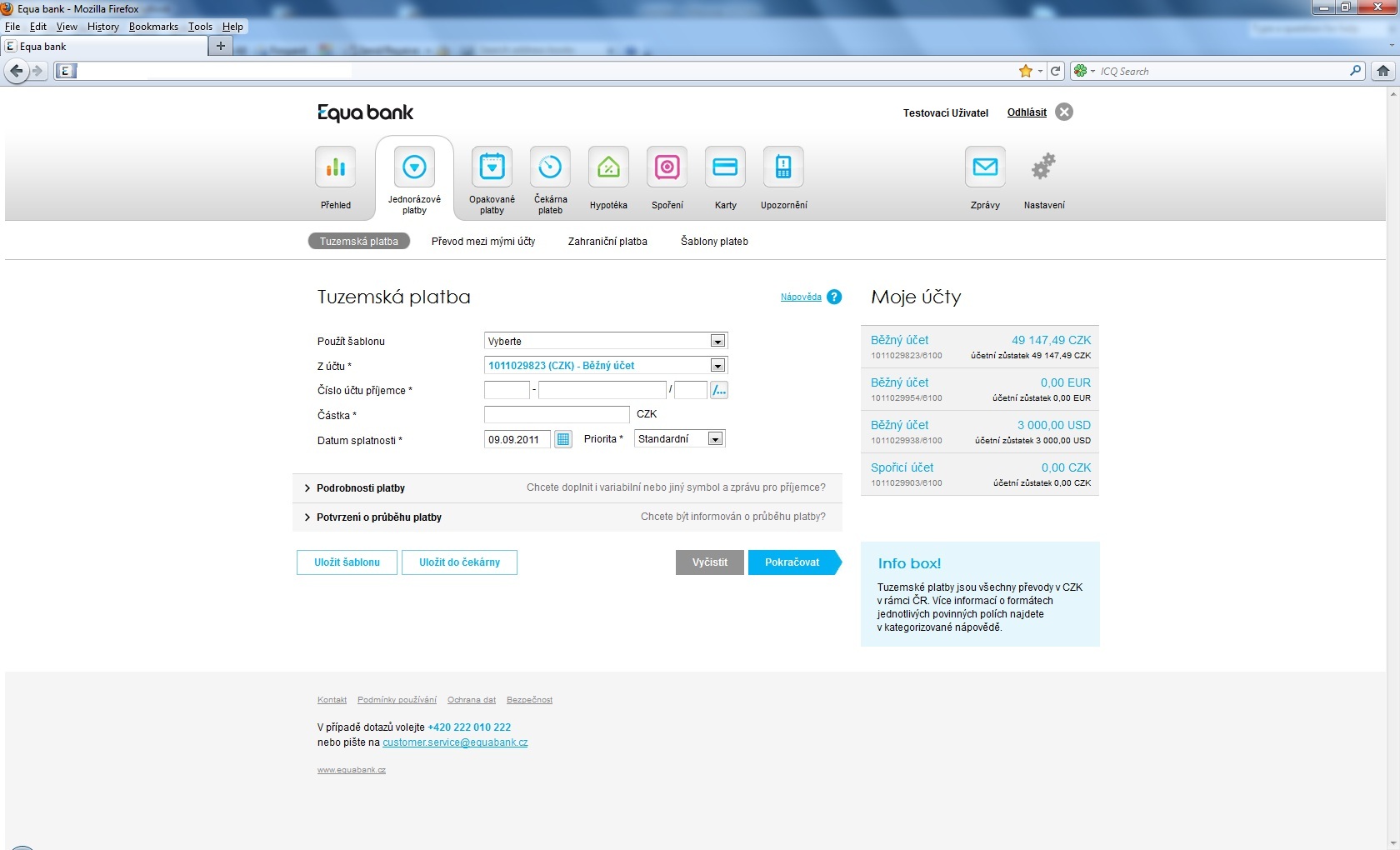Open Spořicí účet 0,00 CZK account

(x=980, y=474)
